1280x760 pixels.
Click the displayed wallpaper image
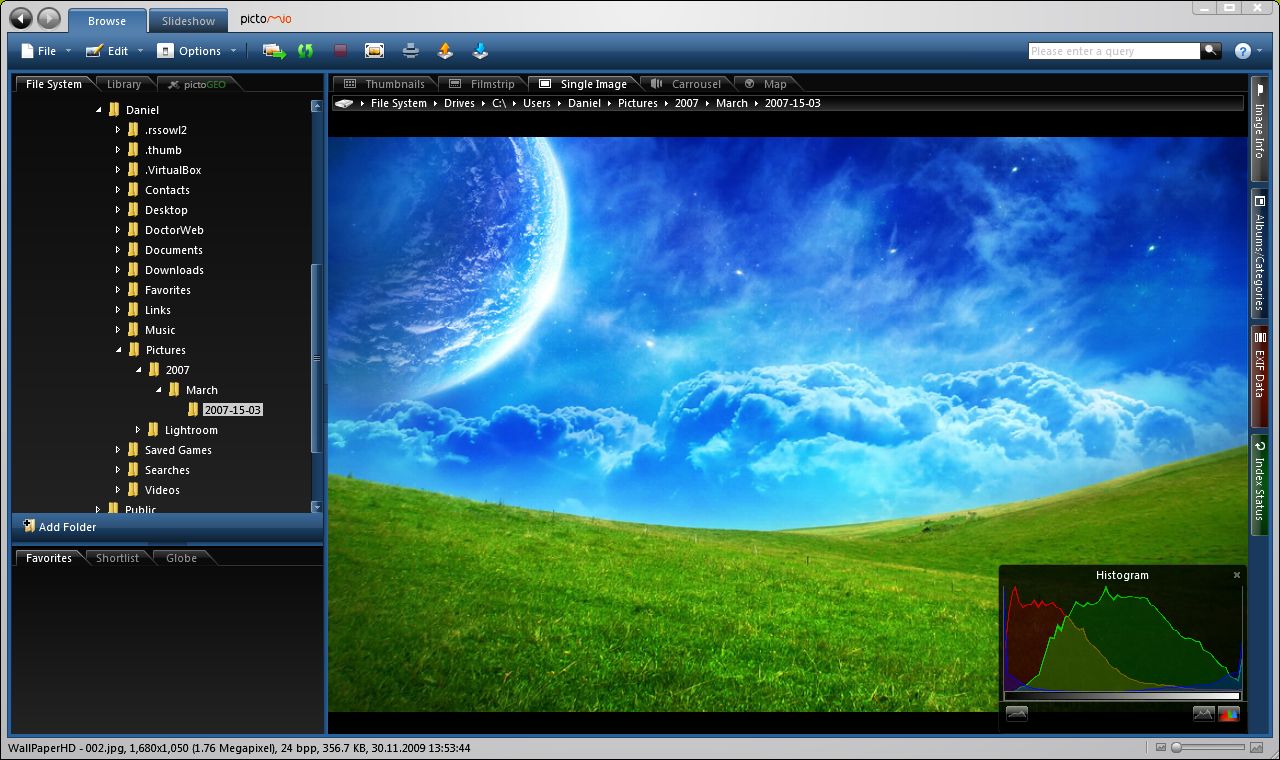coord(790,424)
